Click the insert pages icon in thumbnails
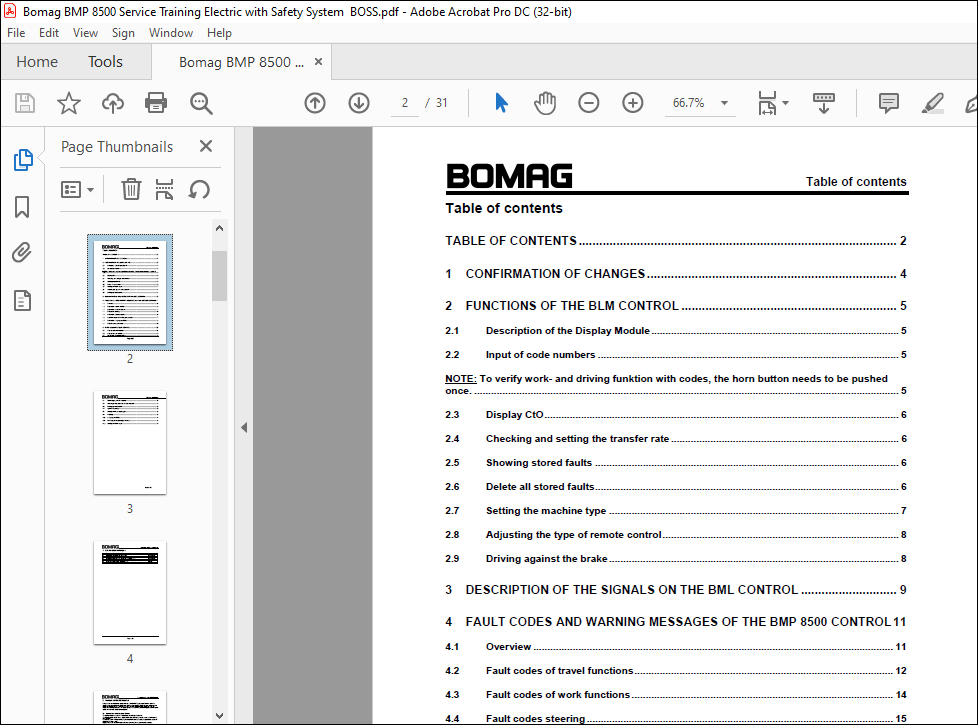Screen dimensions: 978x725 point(164,189)
